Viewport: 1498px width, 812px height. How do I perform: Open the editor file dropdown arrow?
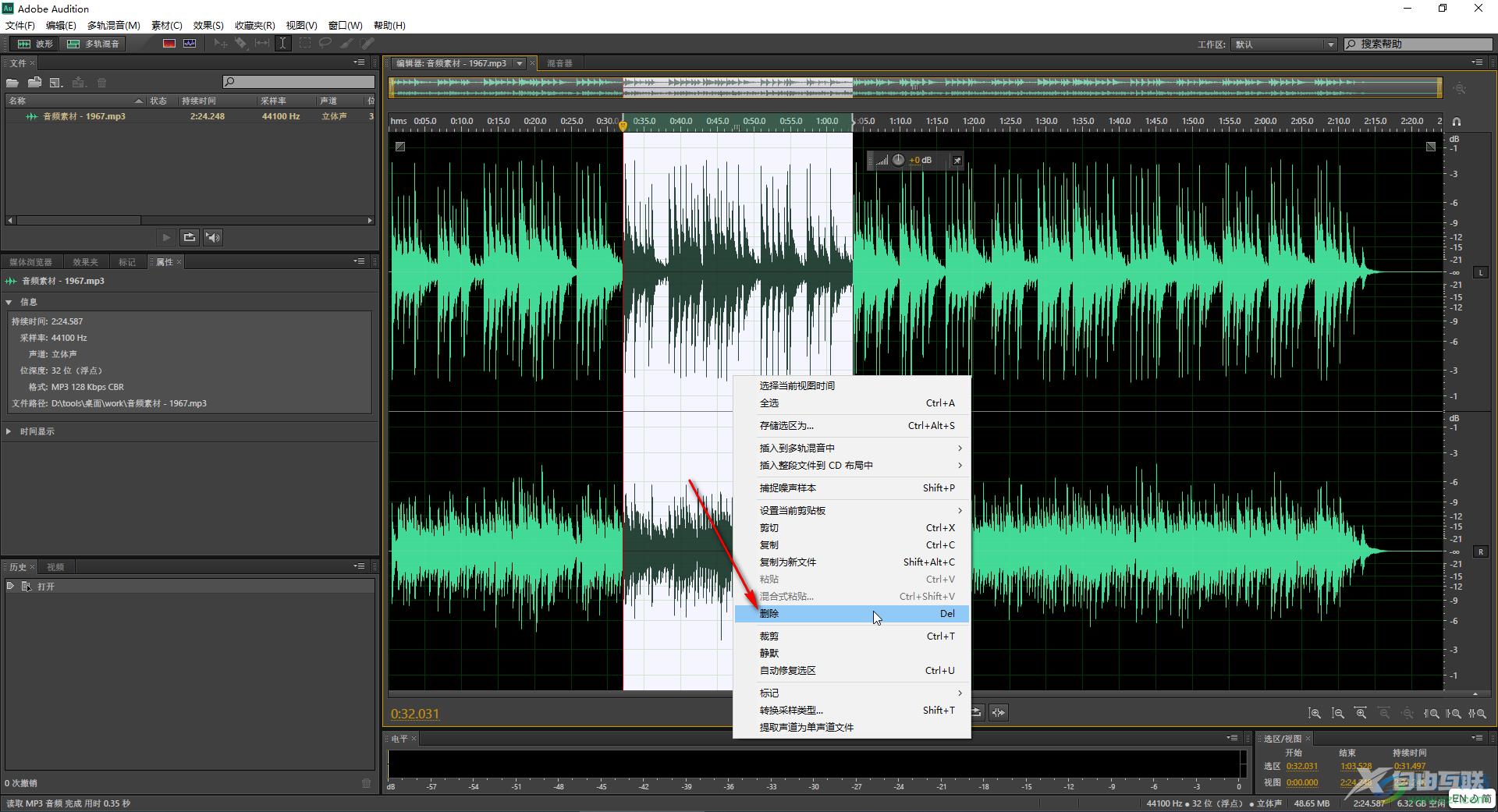(520, 63)
